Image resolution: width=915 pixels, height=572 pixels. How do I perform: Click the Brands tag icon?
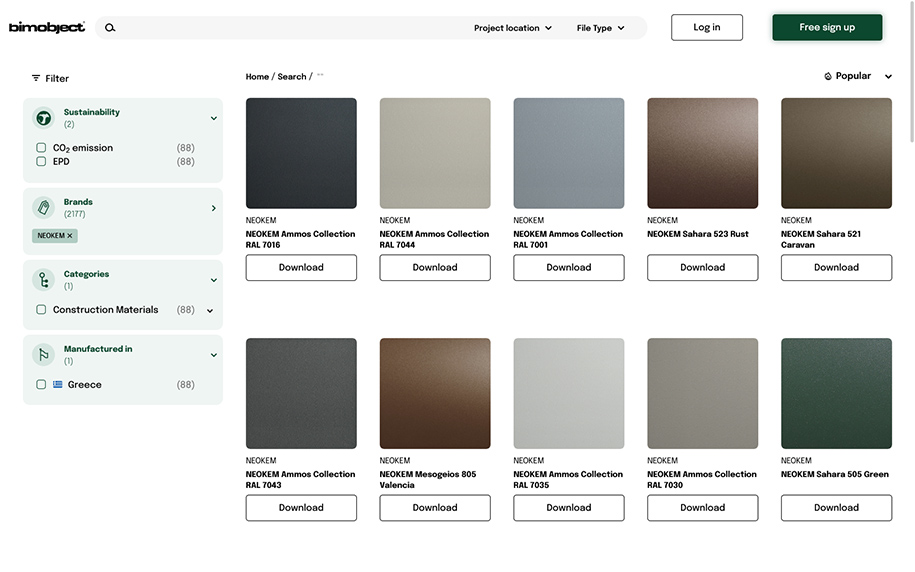coord(43,208)
